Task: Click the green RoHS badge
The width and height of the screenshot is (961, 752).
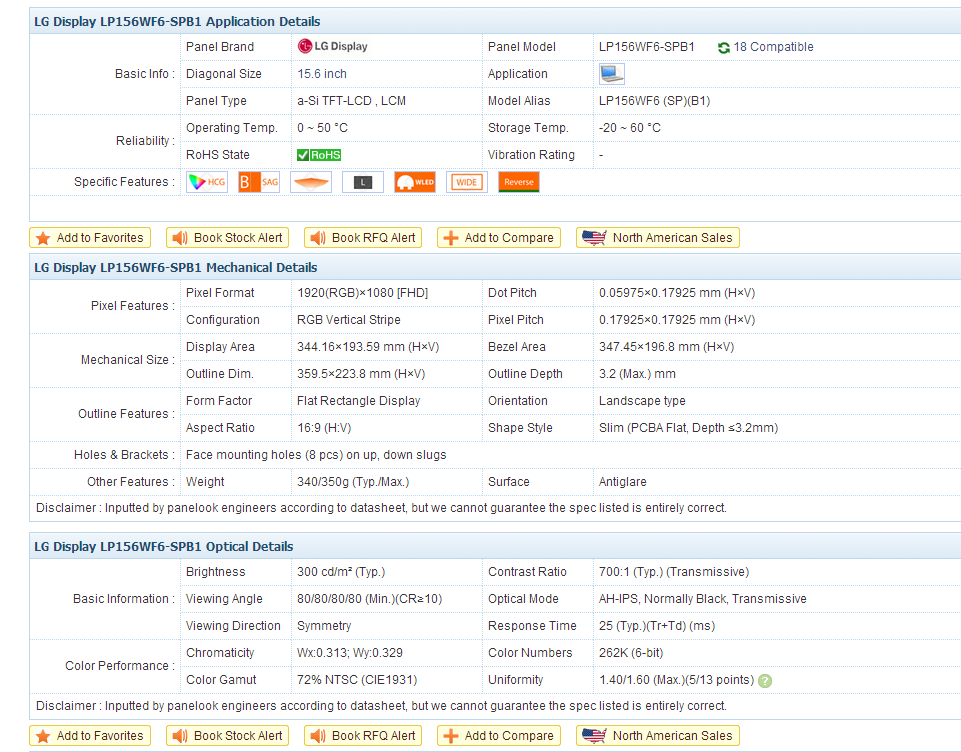Action: [319, 155]
